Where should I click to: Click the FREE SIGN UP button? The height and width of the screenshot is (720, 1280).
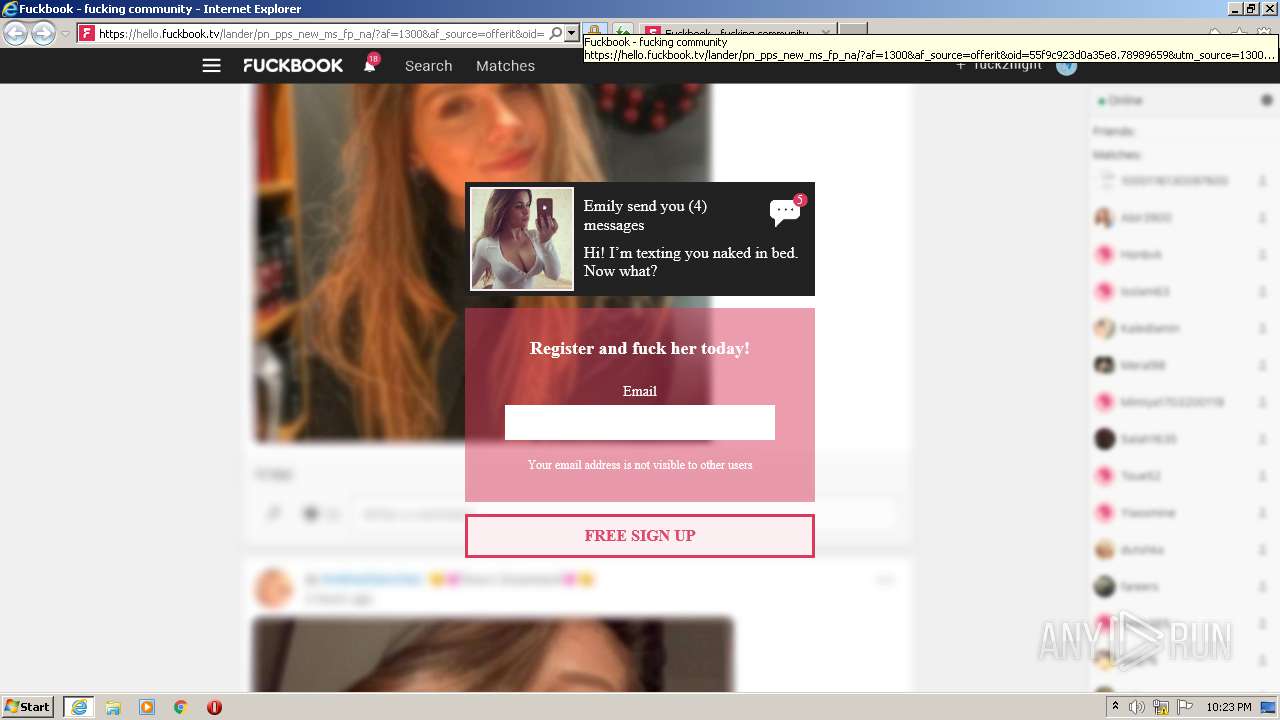tap(640, 536)
